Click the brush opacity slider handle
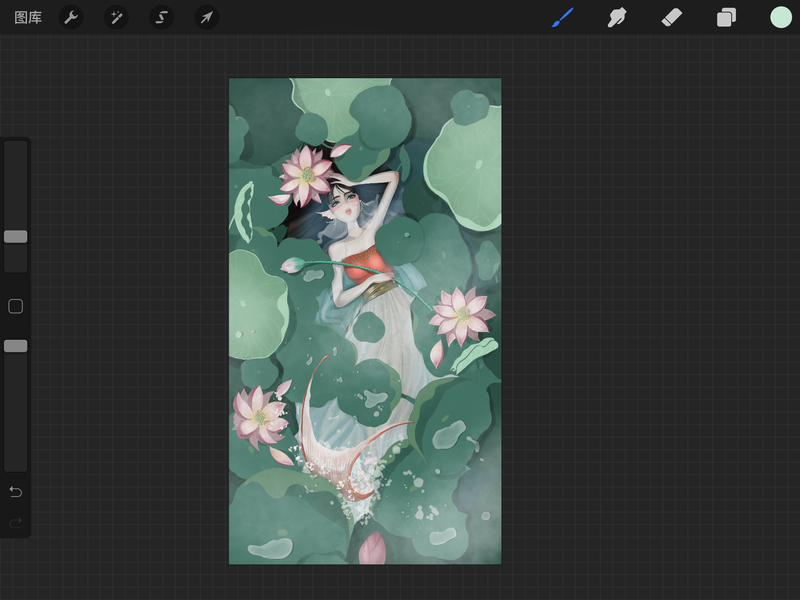 point(16,346)
